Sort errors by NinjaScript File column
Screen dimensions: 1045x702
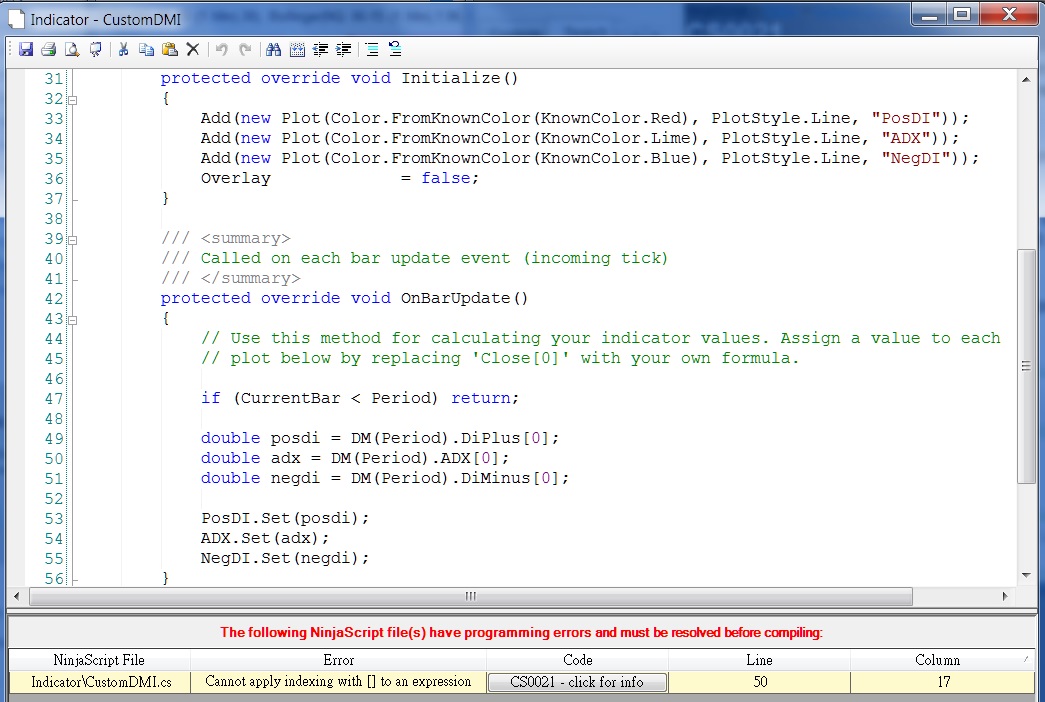click(x=99, y=660)
